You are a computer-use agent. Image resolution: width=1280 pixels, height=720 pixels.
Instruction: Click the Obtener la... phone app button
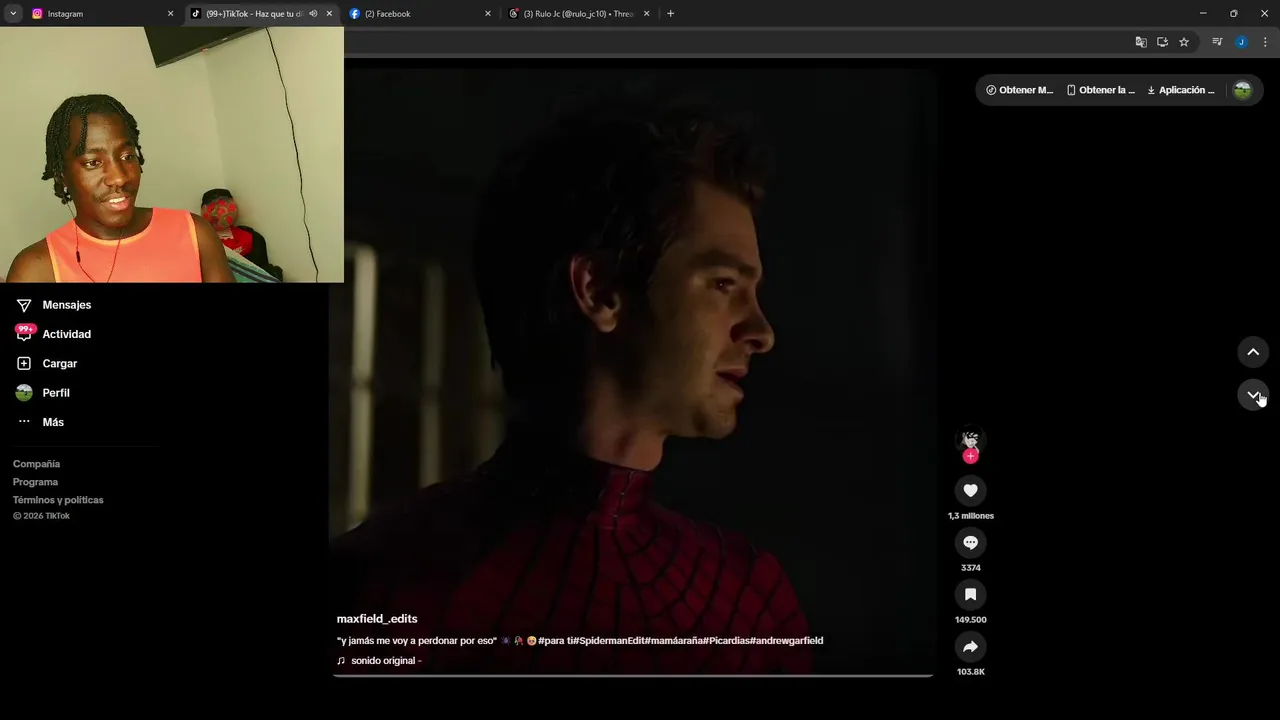(x=1100, y=90)
